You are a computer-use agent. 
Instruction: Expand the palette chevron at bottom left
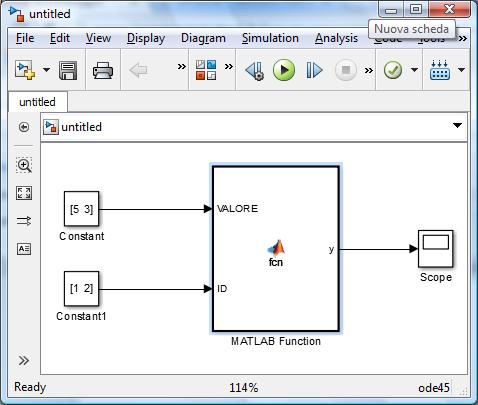tap(24, 360)
